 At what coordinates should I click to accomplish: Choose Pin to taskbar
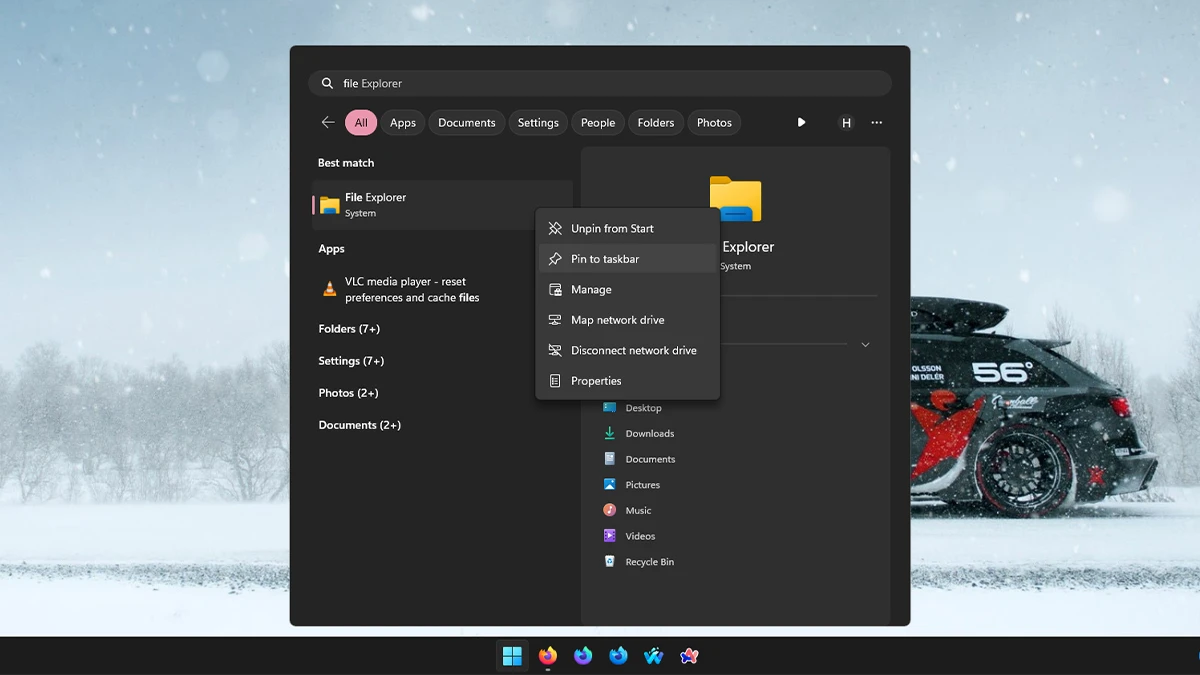[x=628, y=259]
